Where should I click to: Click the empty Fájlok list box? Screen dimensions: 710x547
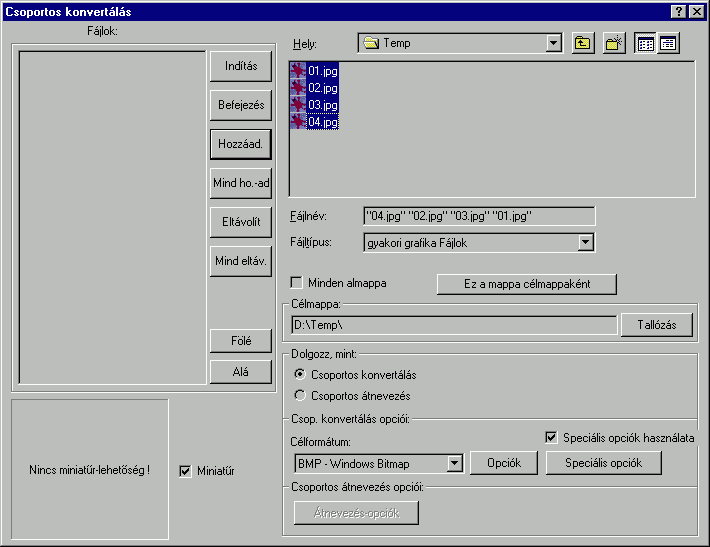click(112, 217)
